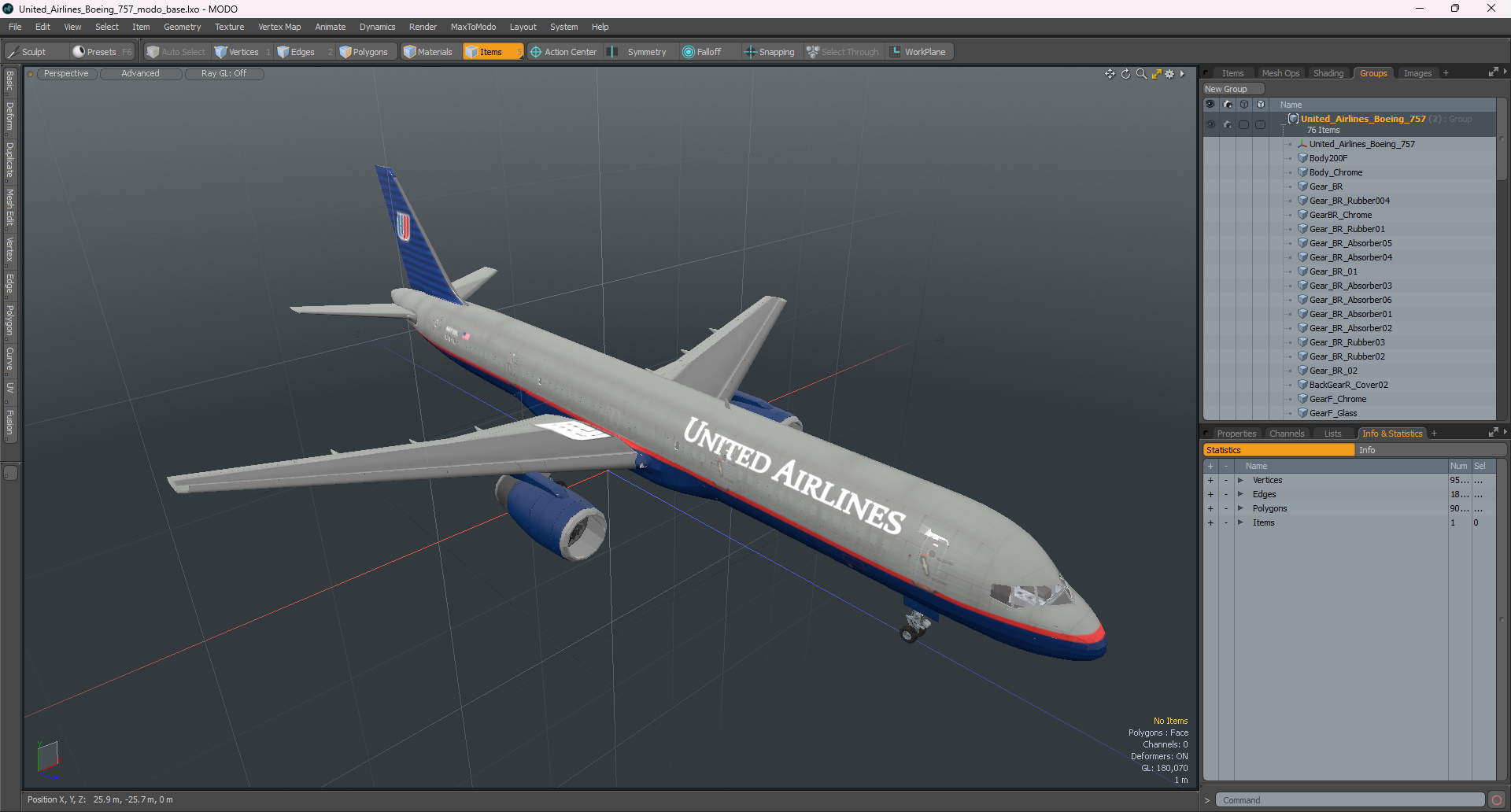Toggle first checkbox on Boeing_757 group row
1511x812 pixels.
click(x=1244, y=124)
